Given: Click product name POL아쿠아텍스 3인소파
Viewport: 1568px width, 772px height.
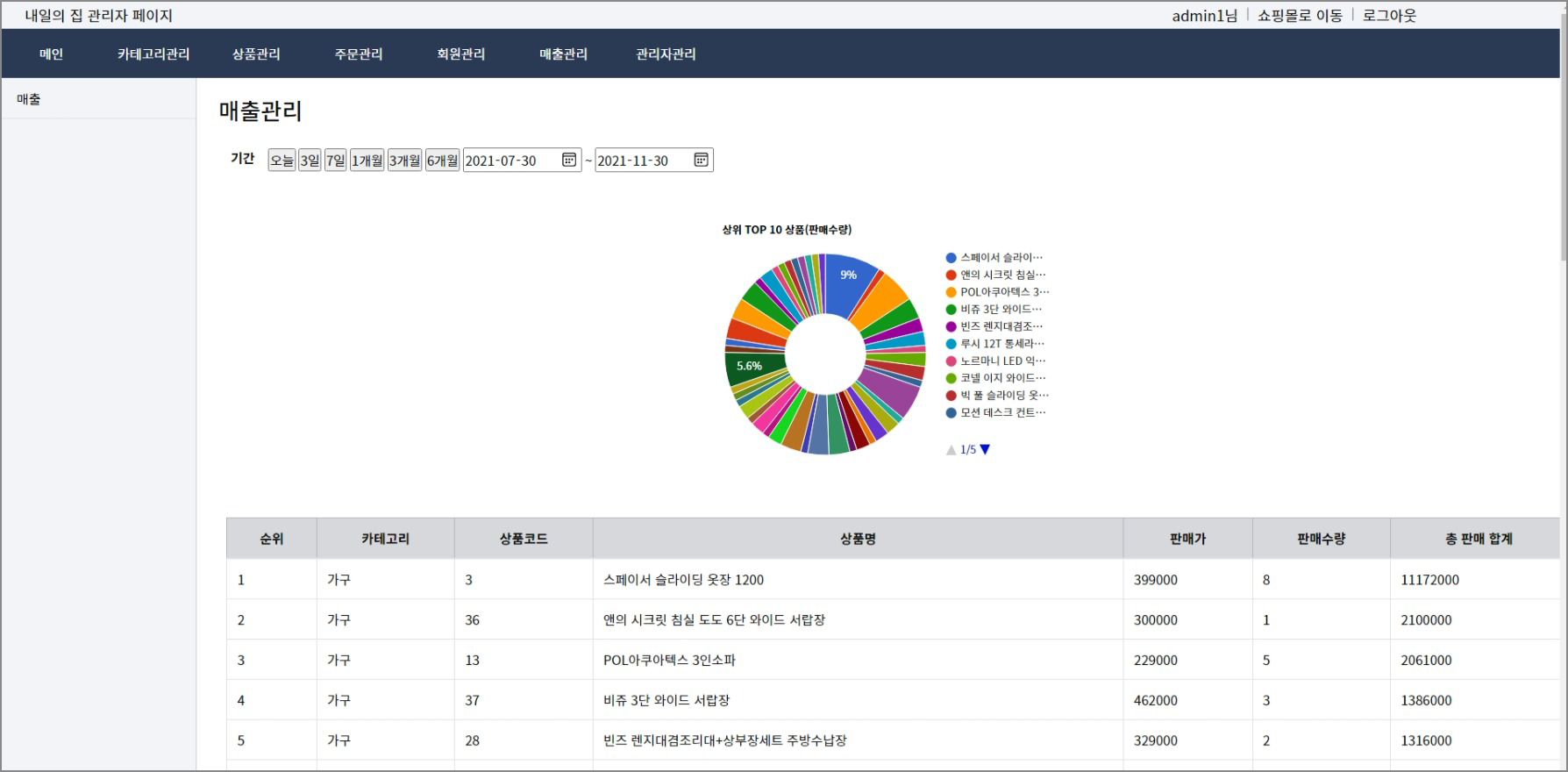Looking at the screenshot, I should click(669, 661).
